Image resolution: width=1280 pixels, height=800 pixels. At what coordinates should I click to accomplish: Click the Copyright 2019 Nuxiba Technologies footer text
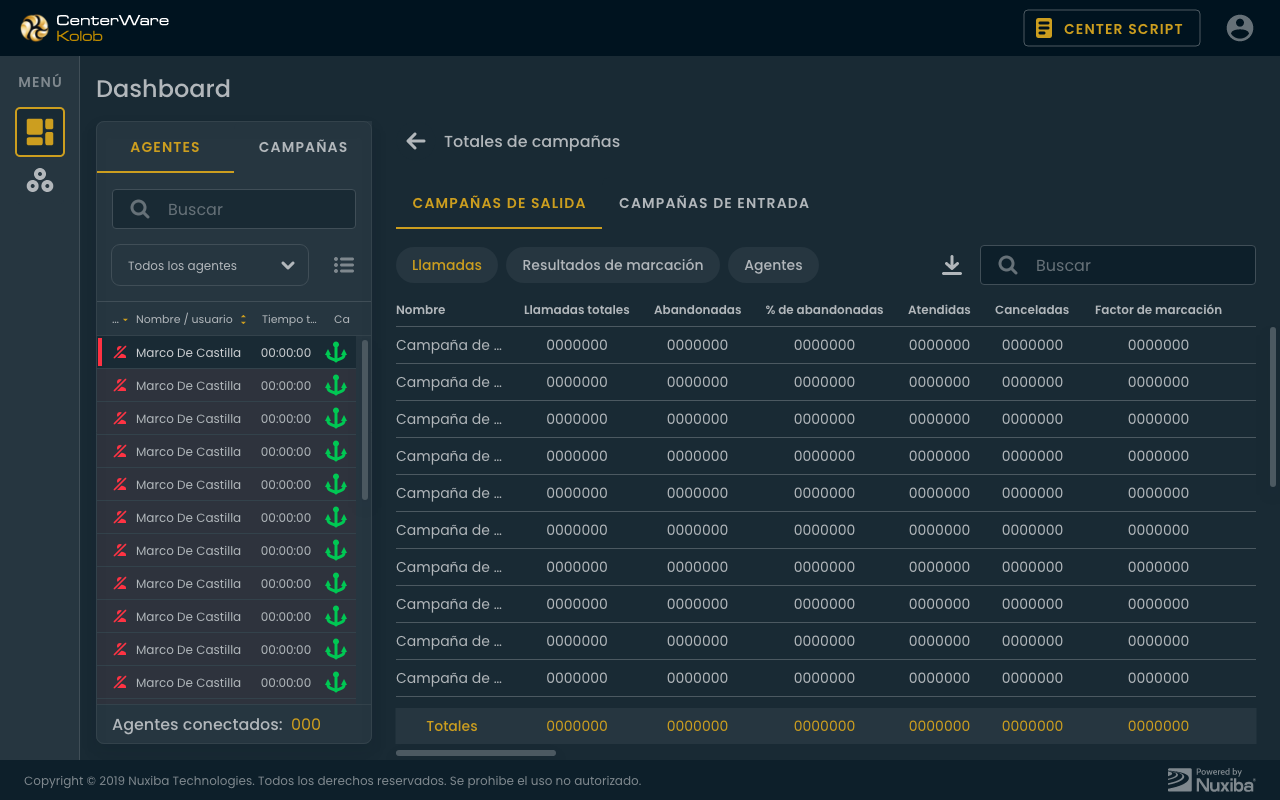point(332,780)
